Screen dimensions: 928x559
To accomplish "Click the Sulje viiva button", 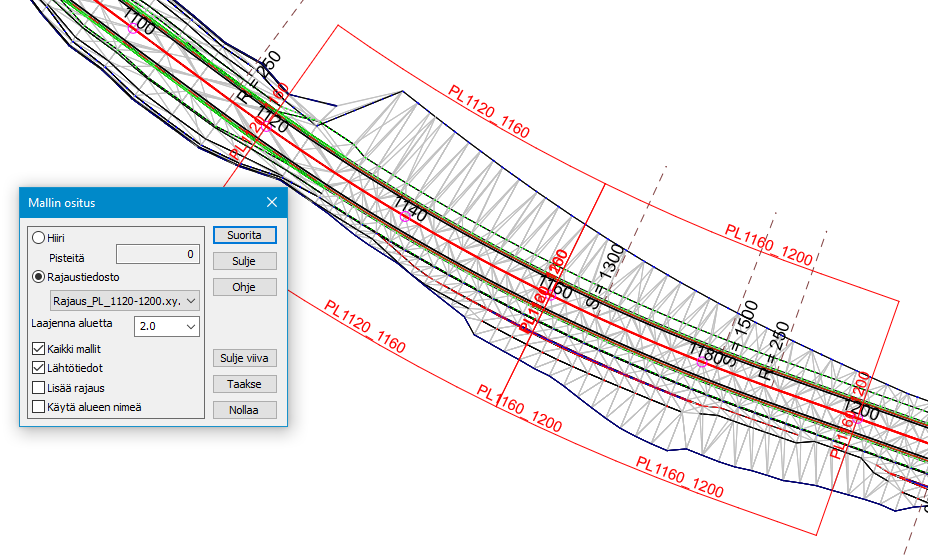I will [x=244, y=358].
